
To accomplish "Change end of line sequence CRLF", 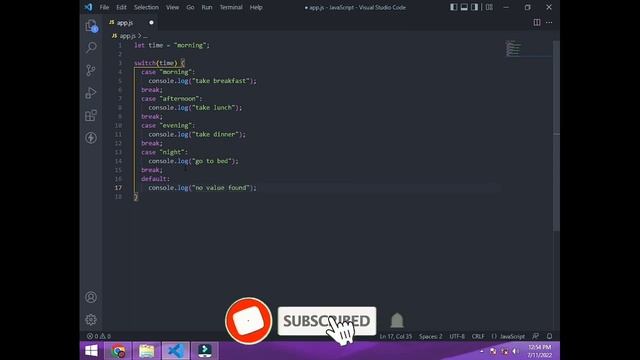I will click(x=478, y=336).
